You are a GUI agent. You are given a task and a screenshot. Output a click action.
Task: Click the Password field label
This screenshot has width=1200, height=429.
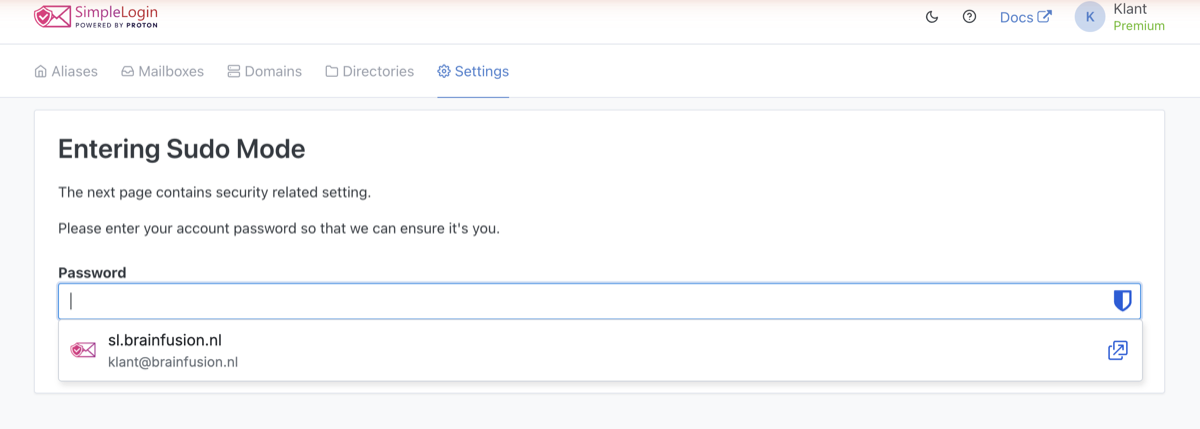(92, 273)
